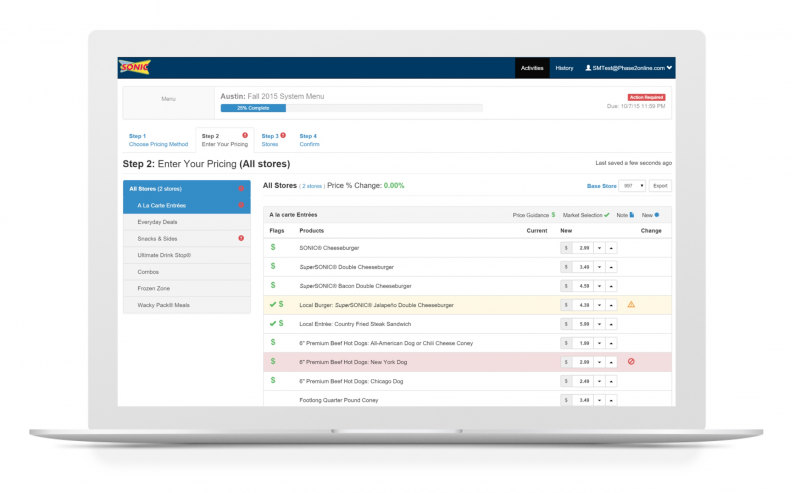Select Combos category

(186, 272)
